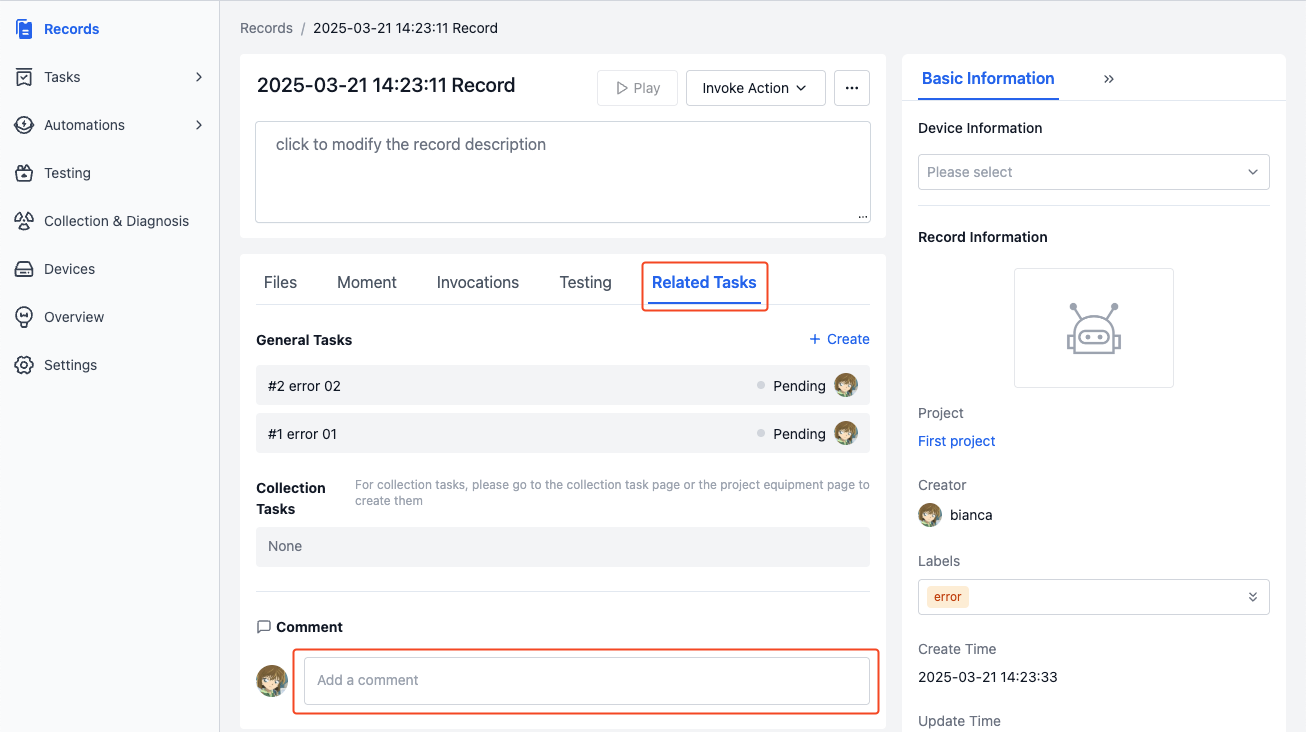This screenshot has height=732, width=1306.
Task: Click the creator name bianca
Action: (971, 515)
